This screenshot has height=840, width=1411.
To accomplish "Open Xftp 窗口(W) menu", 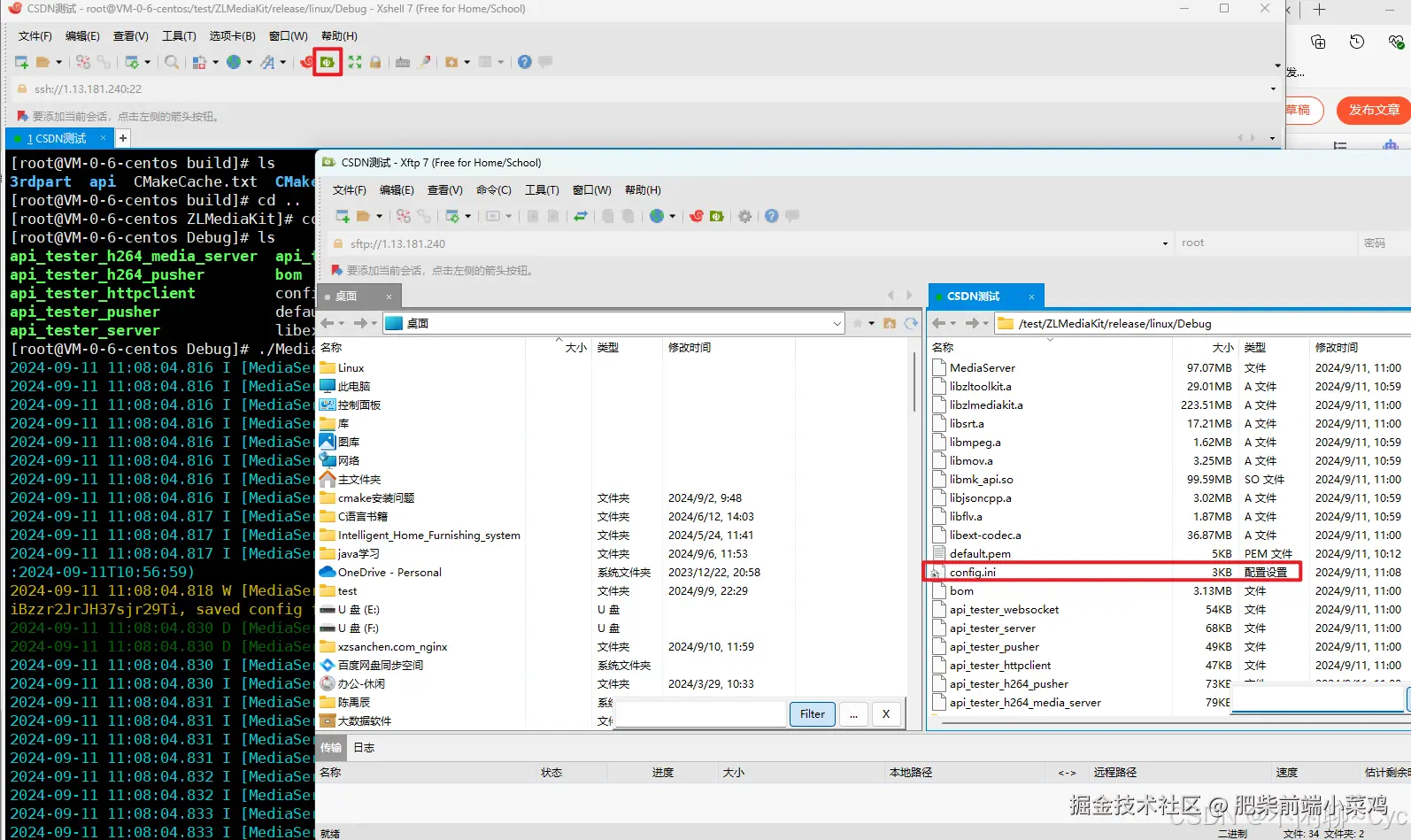I will [592, 190].
